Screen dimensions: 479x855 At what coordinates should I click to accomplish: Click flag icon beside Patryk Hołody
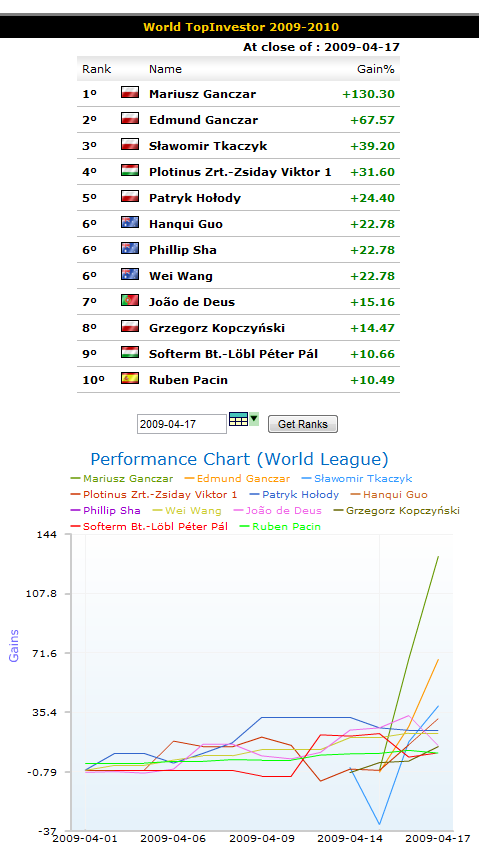coord(130,196)
